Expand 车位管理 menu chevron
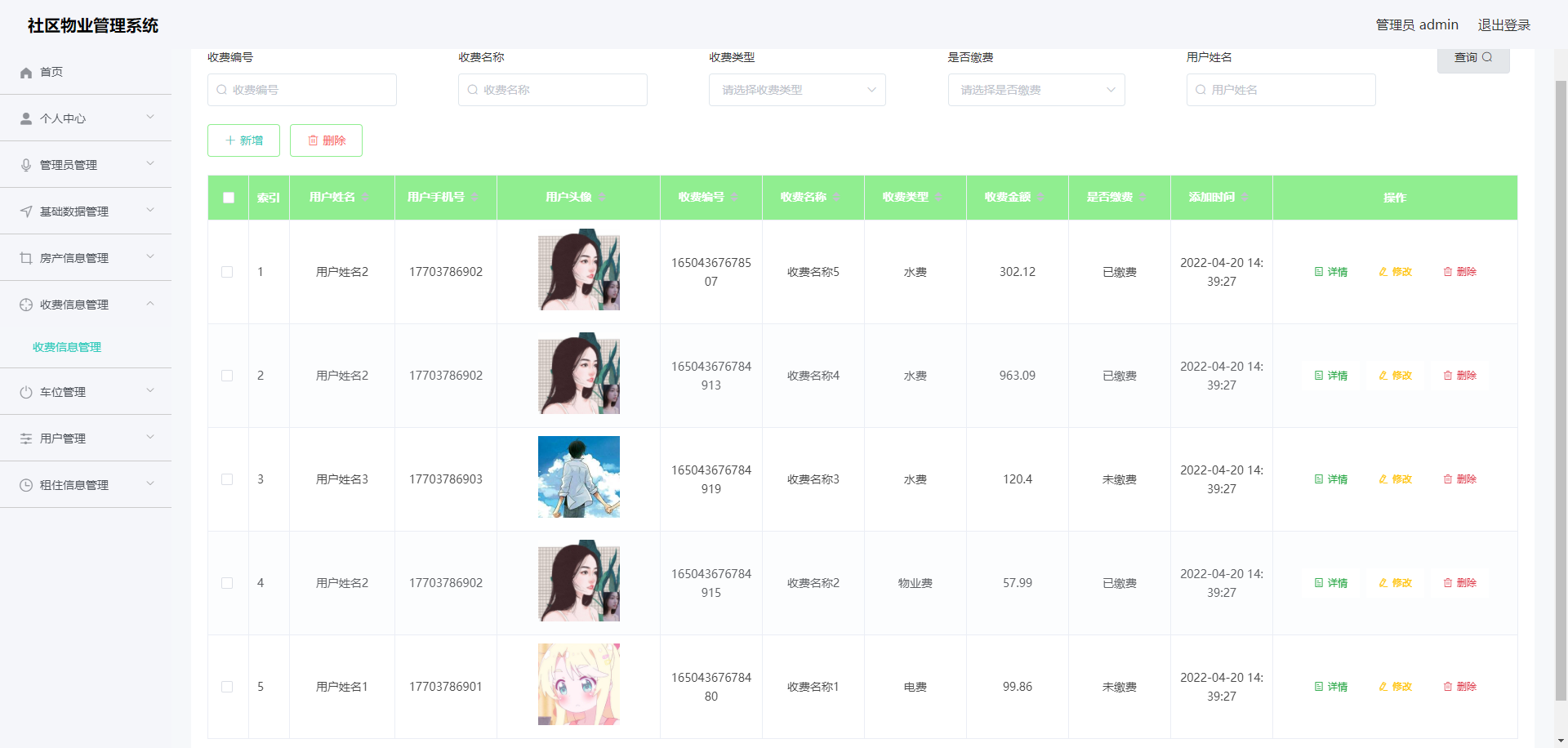Viewport: 1568px width, 748px height. click(x=150, y=391)
